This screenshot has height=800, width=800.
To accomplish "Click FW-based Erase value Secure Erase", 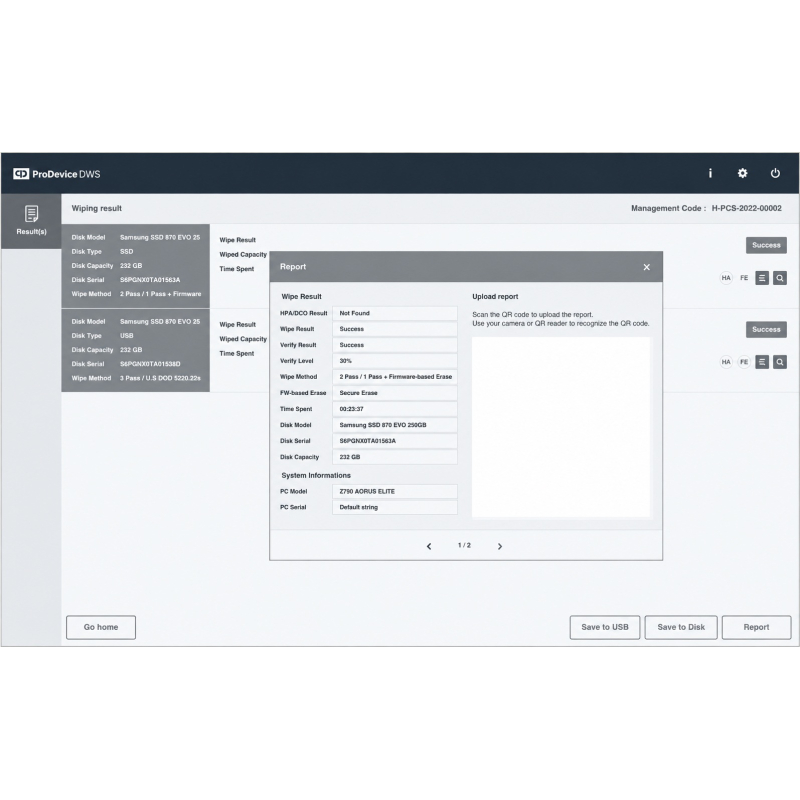I will pyautogui.click(x=394, y=393).
